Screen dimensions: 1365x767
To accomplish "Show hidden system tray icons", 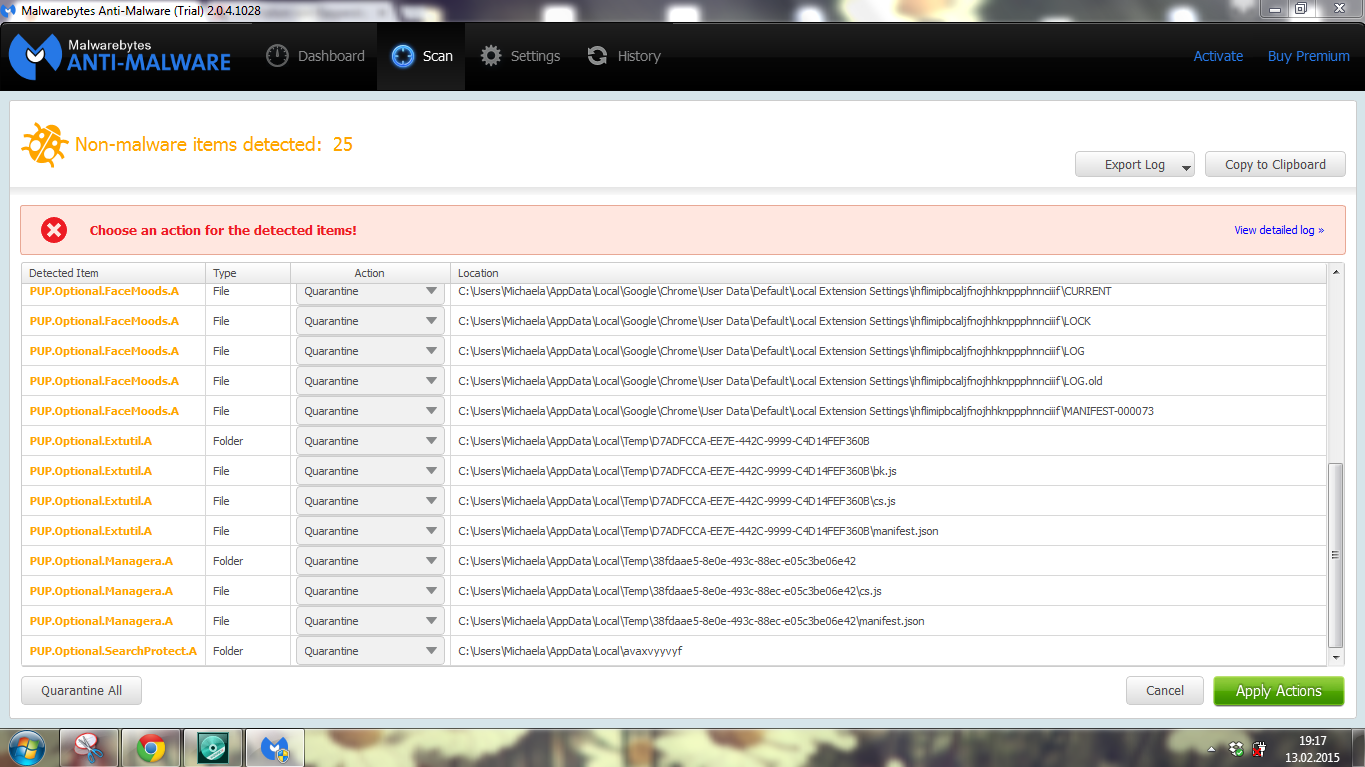I will [x=1212, y=748].
